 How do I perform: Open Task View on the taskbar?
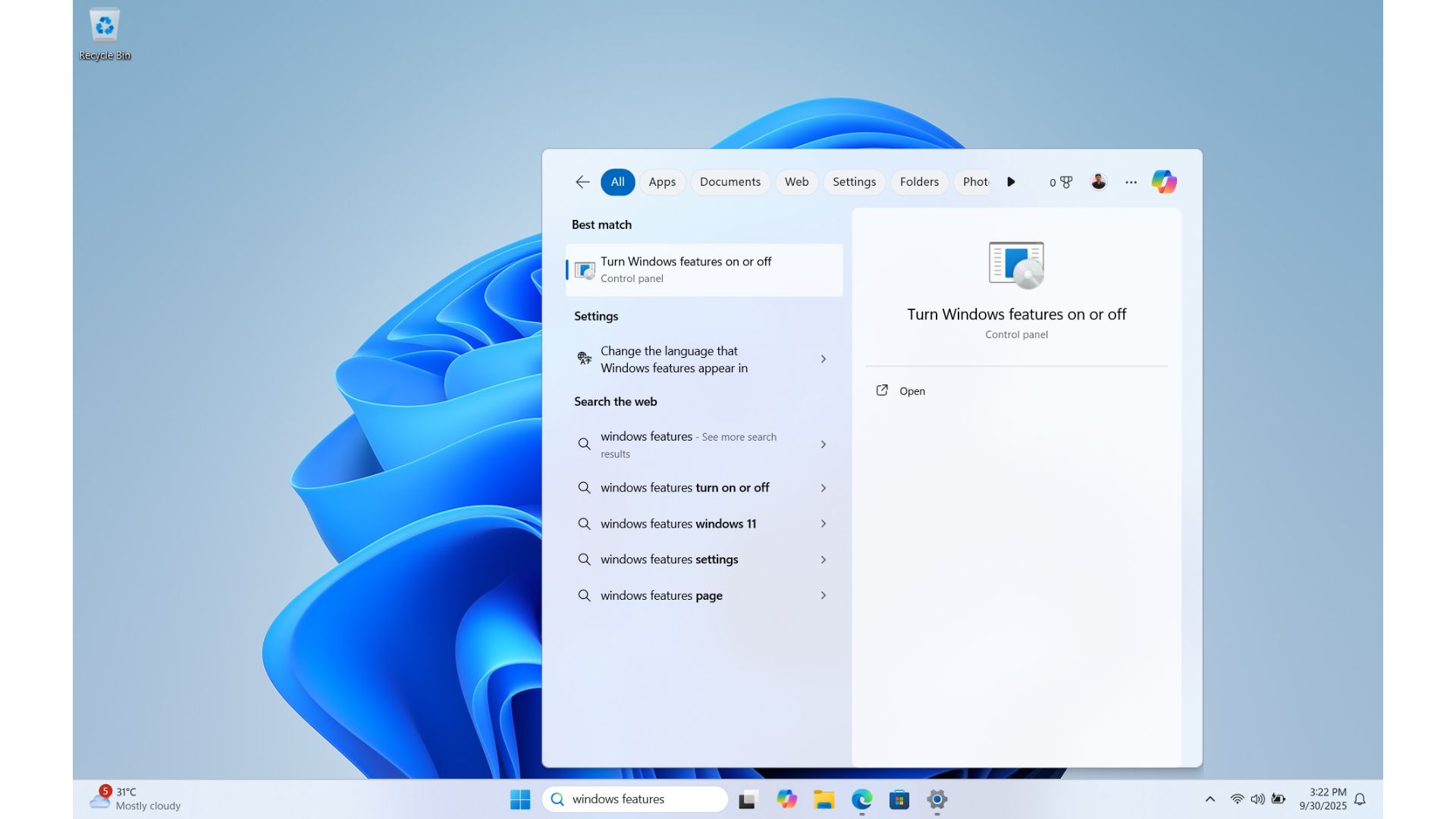coord(748,799)
